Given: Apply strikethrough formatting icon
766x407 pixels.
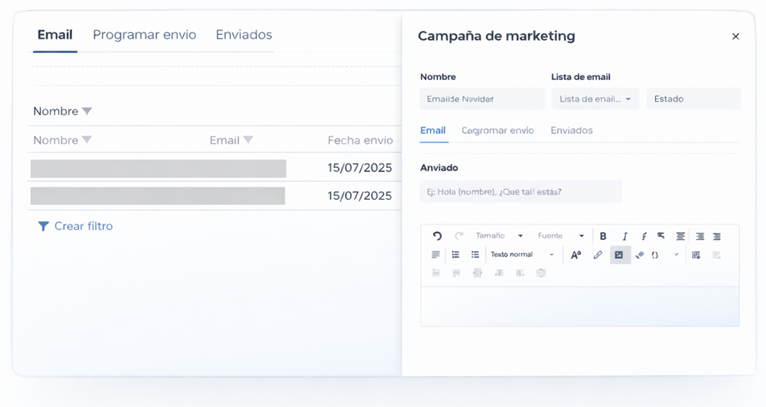Looking at the screenshot, I should click(644, 236).
